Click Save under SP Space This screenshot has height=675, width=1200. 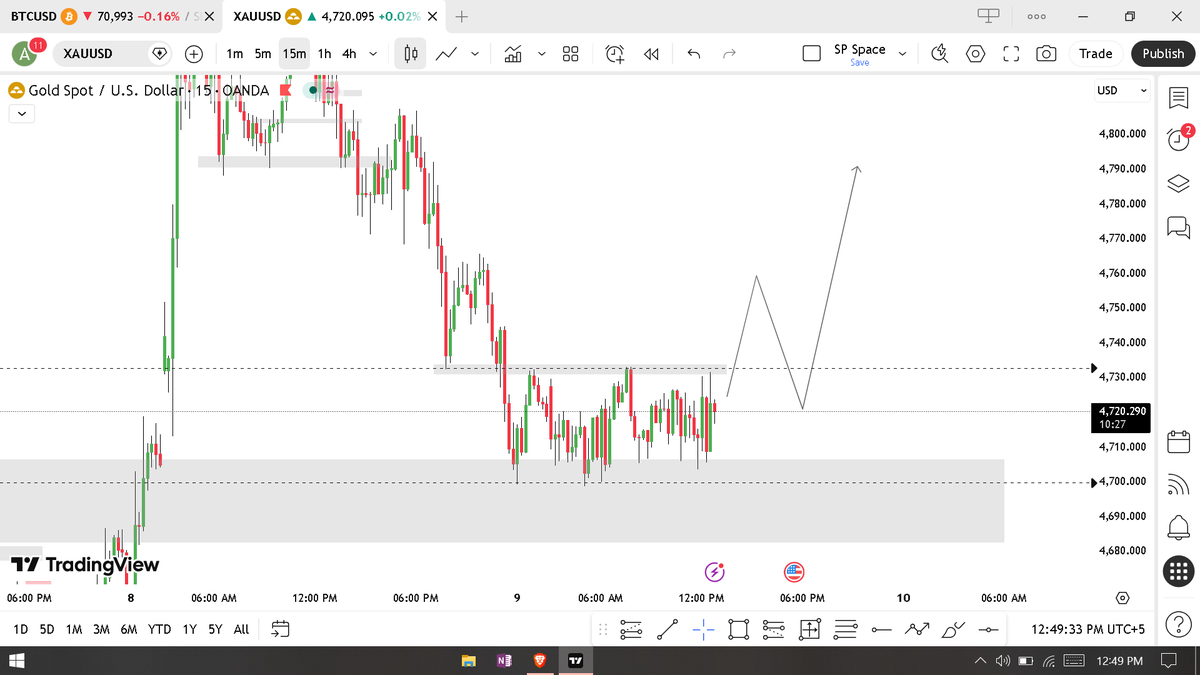coord(859,63)
